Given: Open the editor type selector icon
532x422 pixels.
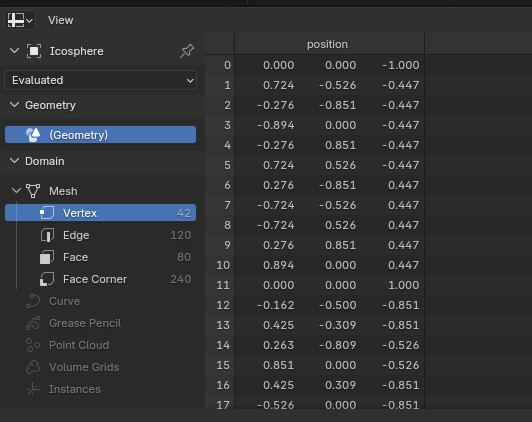Looking at the screenshot, I should 20,20.
